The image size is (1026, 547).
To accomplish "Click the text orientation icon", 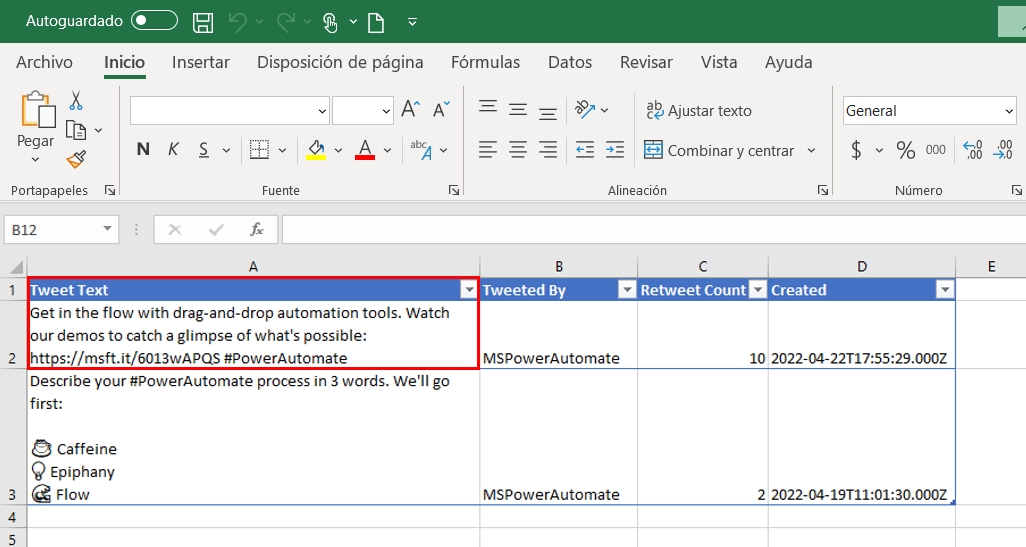I will coord(585,109).
